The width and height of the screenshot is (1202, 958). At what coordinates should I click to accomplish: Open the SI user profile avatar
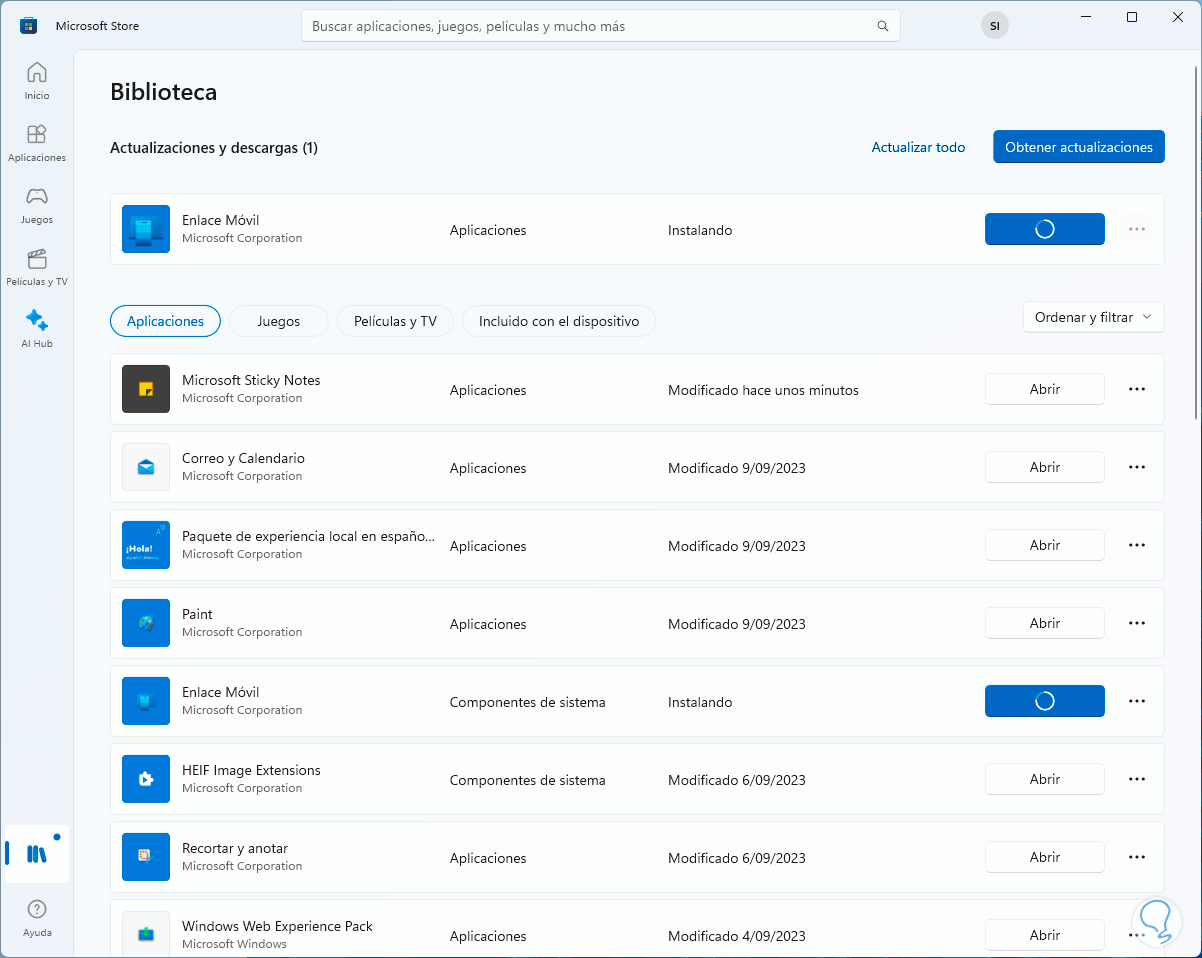[x=994, y=26]
